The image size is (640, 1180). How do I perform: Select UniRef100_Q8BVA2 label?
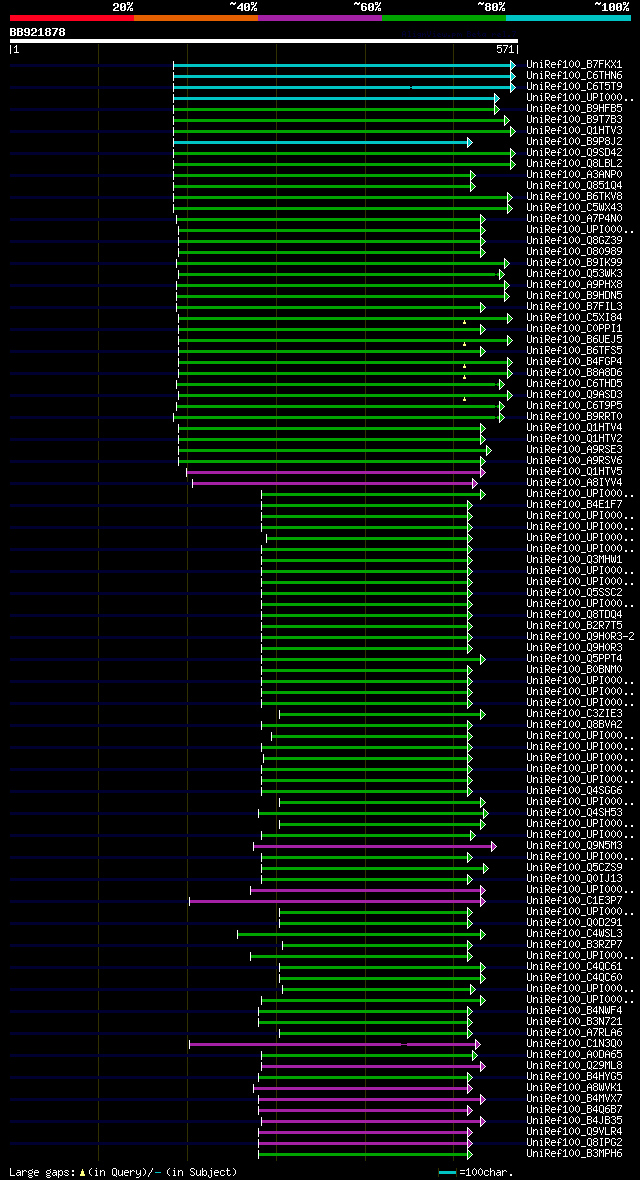[x=574, y=725]
